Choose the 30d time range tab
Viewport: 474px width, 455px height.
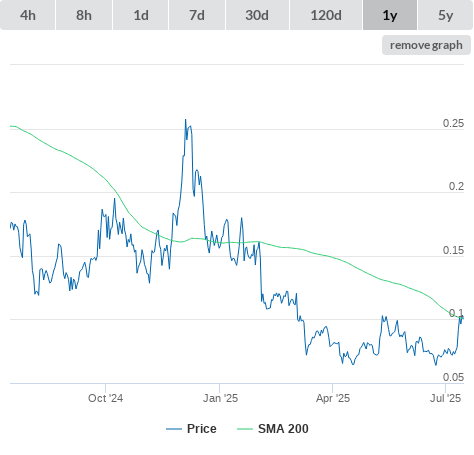[x=257, y=15]
